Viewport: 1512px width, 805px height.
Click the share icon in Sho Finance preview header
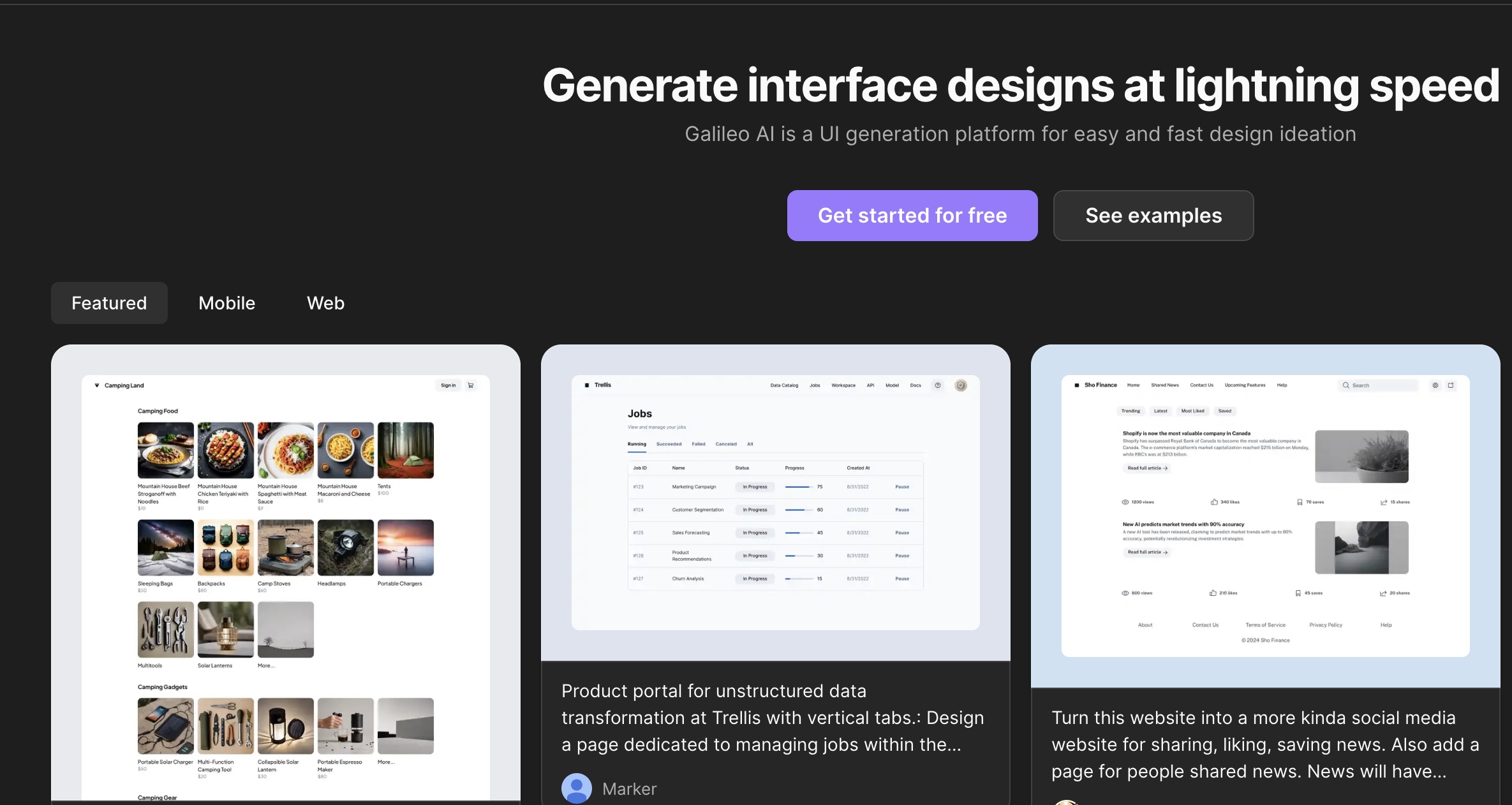coord(1451,385)
